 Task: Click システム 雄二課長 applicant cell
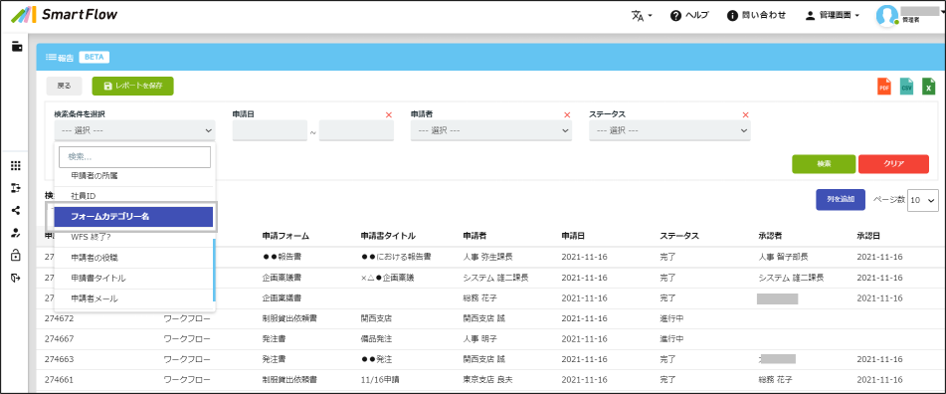point(496,278)
